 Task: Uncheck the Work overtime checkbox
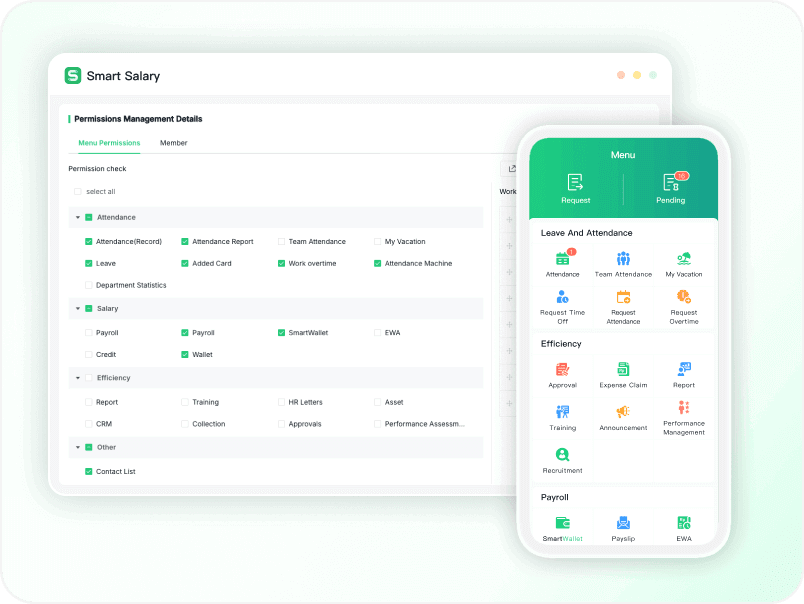(x=281, y=264)
